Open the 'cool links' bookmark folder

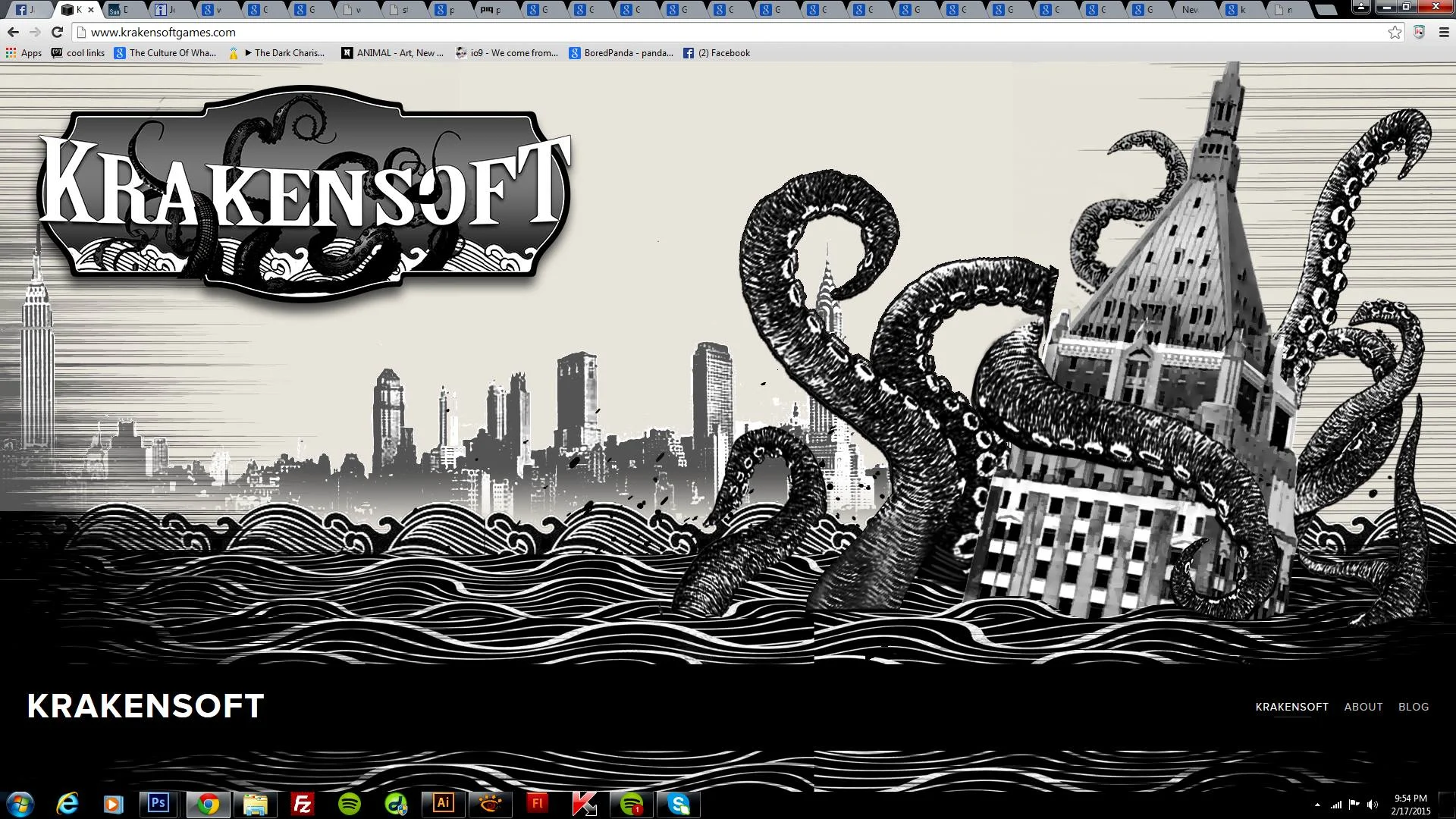coord(78,53)
